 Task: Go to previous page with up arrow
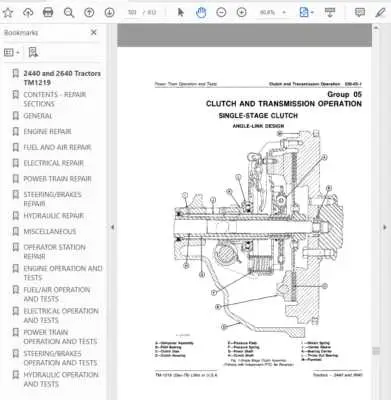click(89, 13)
